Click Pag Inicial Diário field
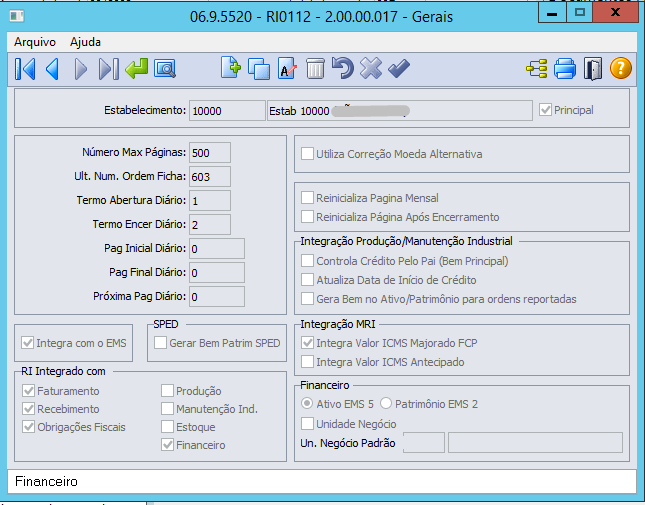Screen dimensions: 645x505 (x=217, y=248)
